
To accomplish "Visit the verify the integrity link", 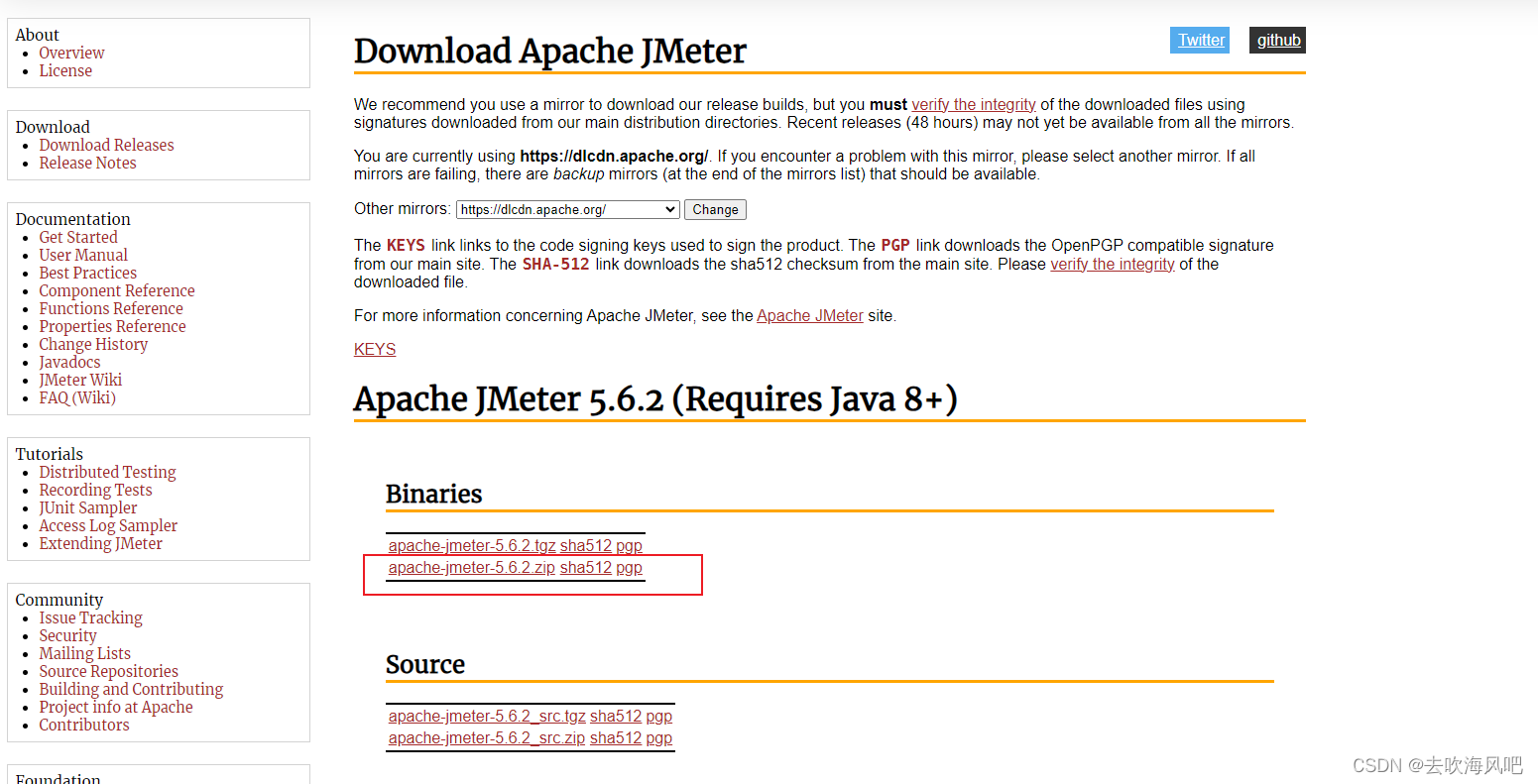I will (x=973, y=104).
